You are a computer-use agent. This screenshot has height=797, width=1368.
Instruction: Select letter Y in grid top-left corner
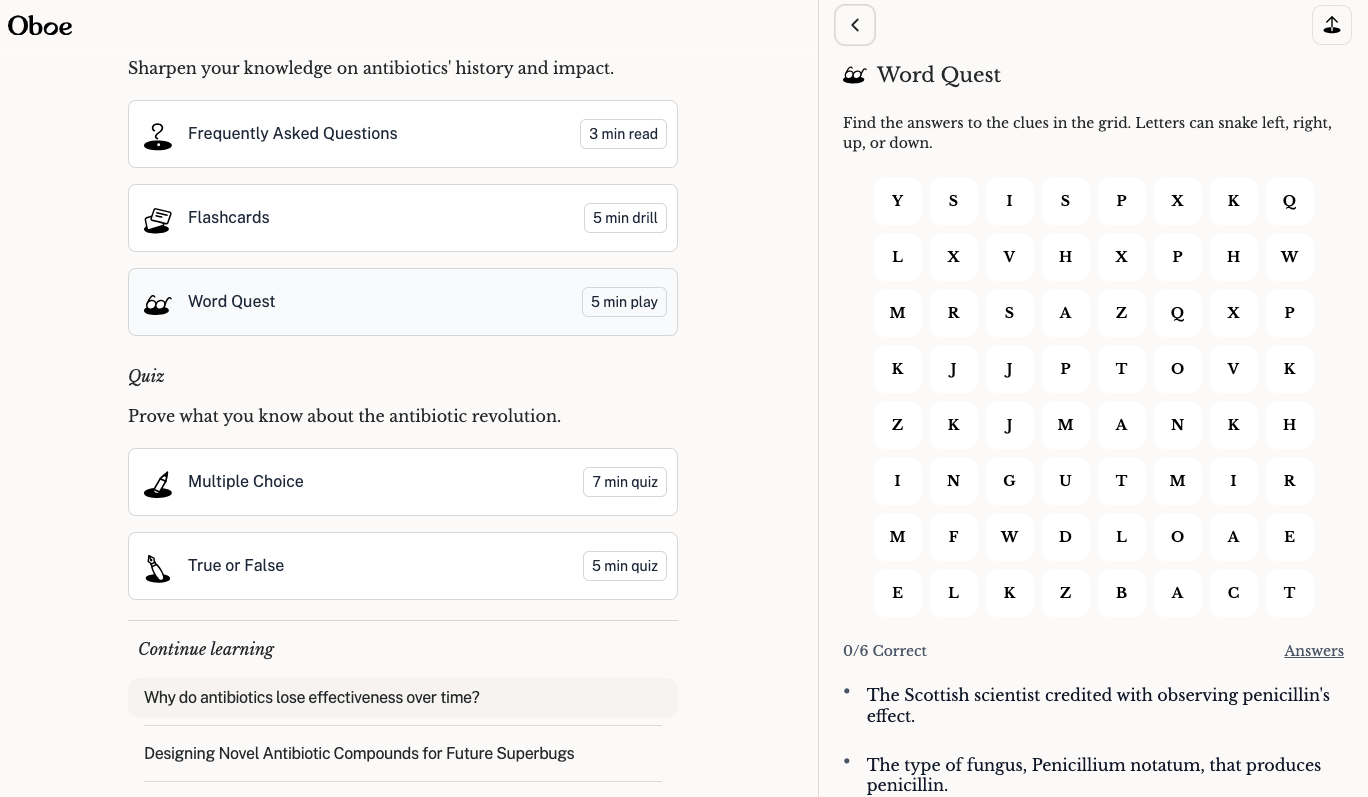pos(897,201)
